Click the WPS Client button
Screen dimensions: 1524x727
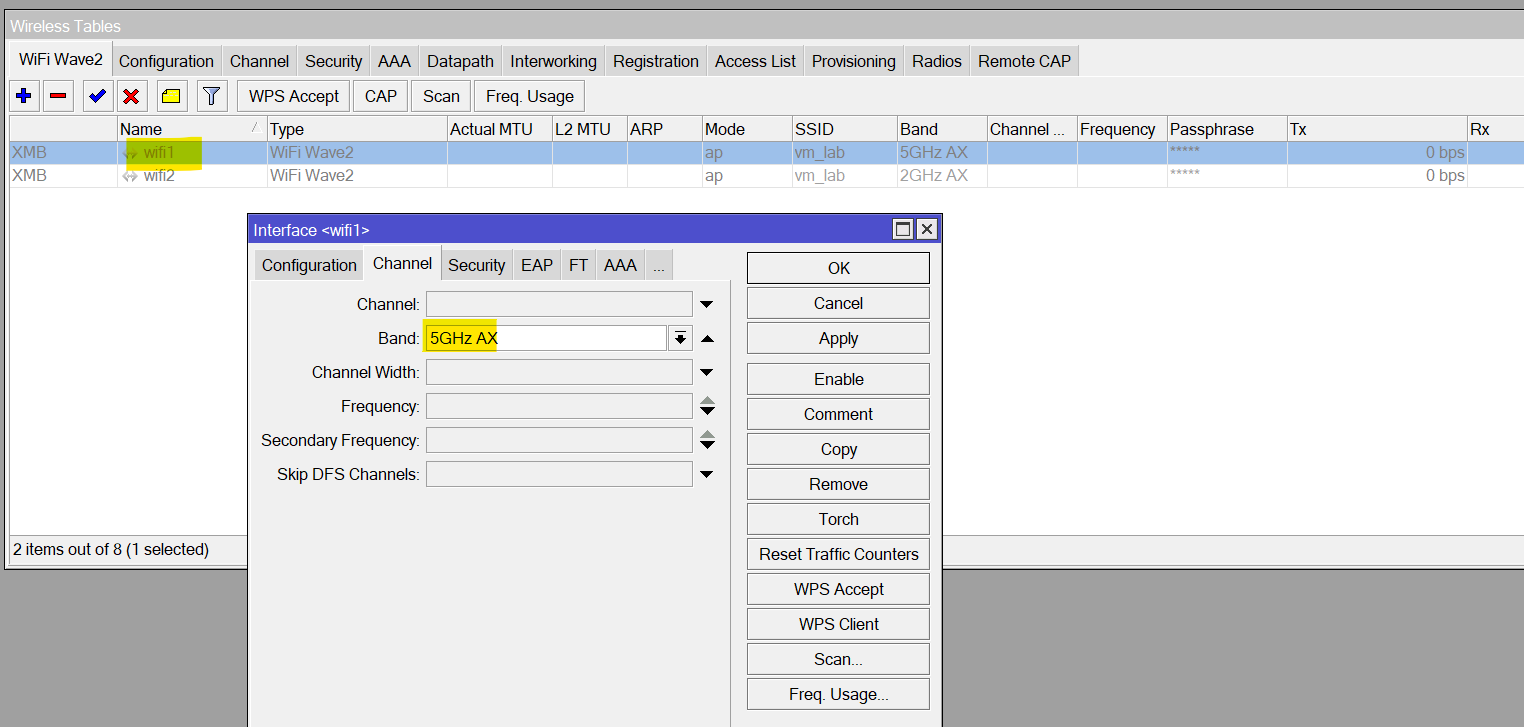[x=838, y=623]
